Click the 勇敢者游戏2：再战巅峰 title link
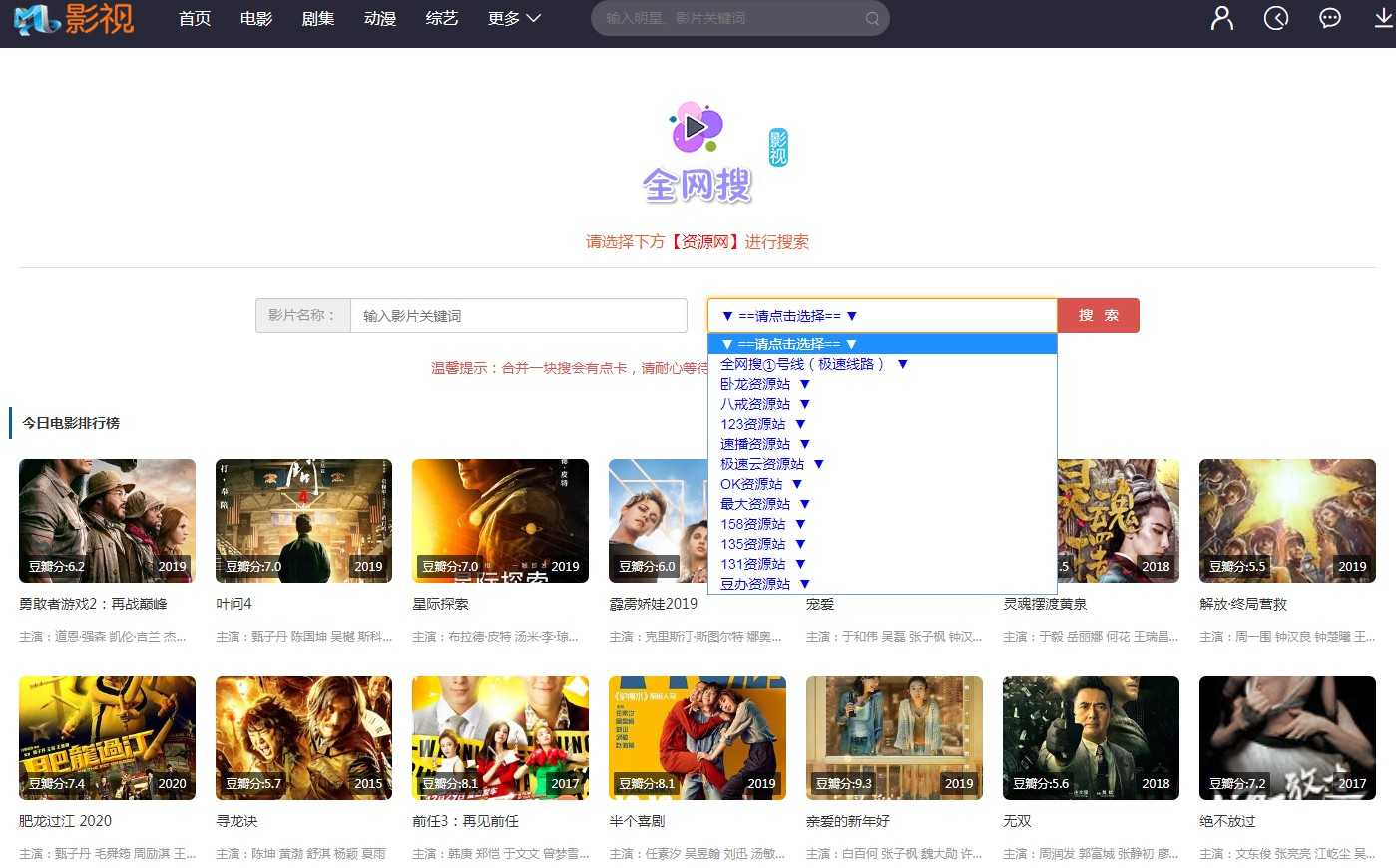This screenshot has width=1396, height=868. coord(93,604)
